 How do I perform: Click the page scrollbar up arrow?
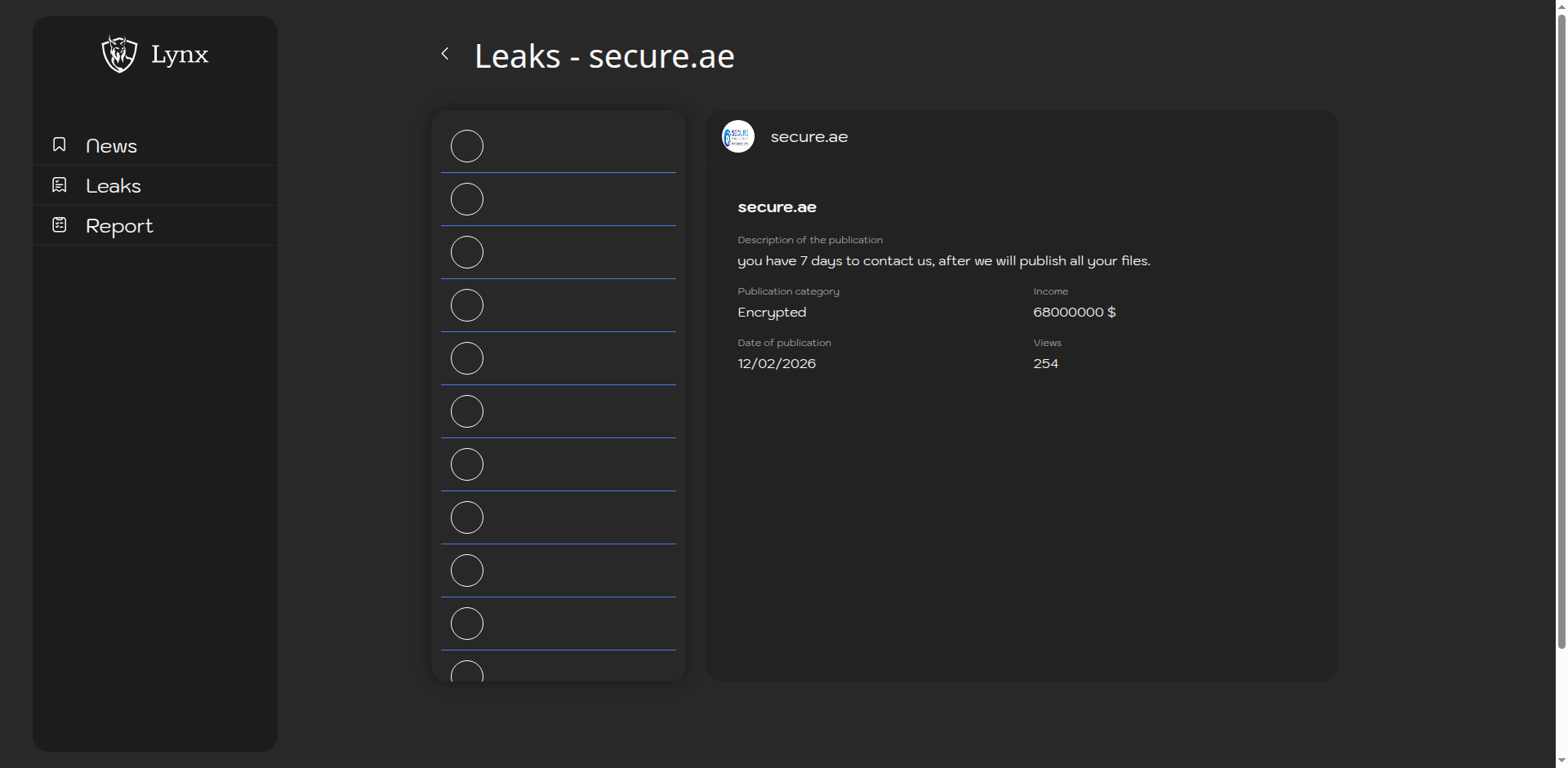tap(1561, 7)
